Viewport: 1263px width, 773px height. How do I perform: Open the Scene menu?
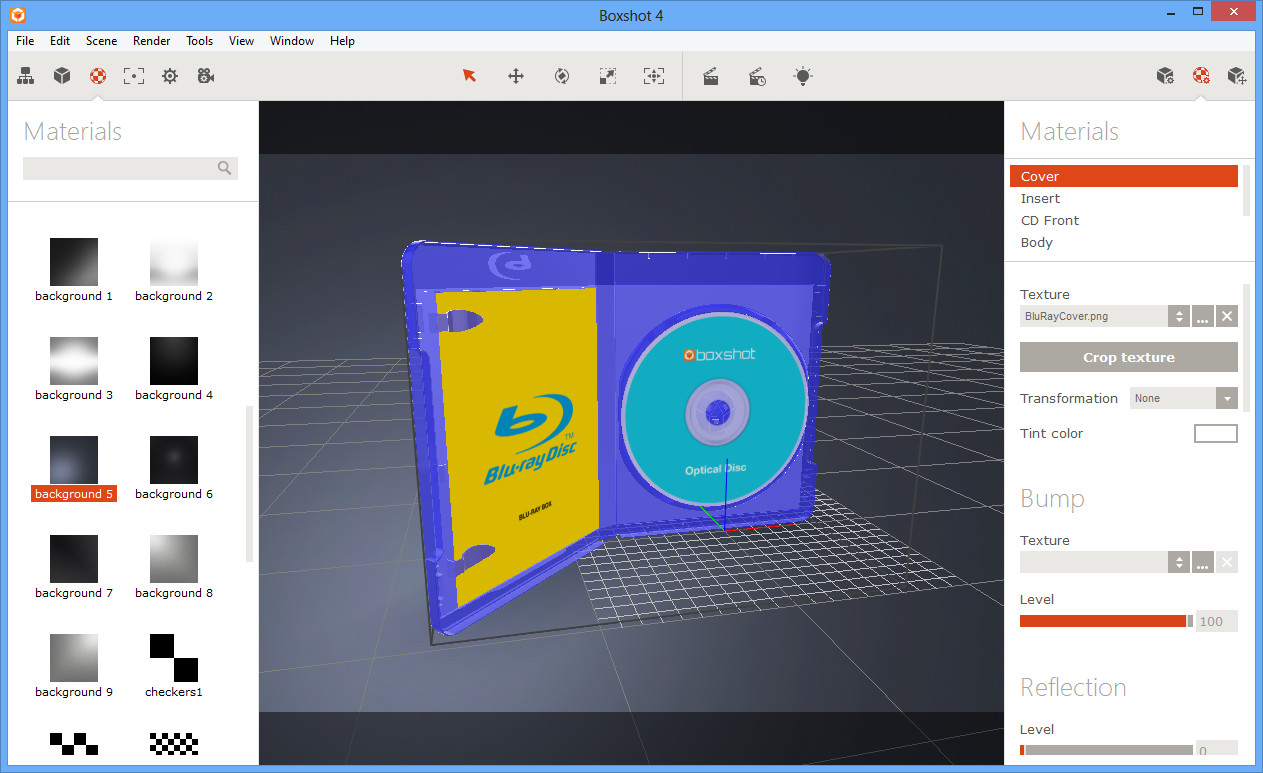[101, 41]
